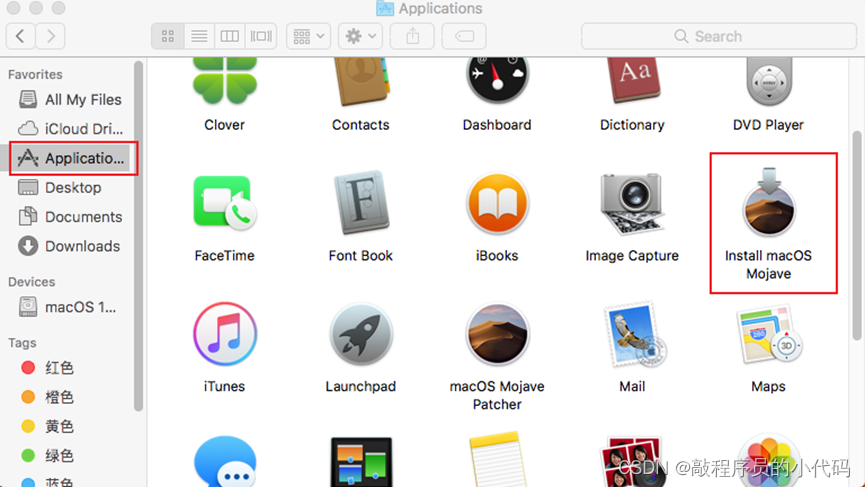Select All My Files in sidebar
Image resolution: width=865 pixels, height=487 pixels.
(70, 100)
